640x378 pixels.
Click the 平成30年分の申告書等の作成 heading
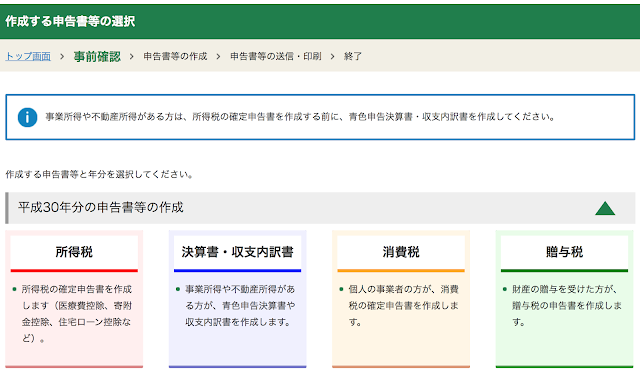[x=101, y=207]
